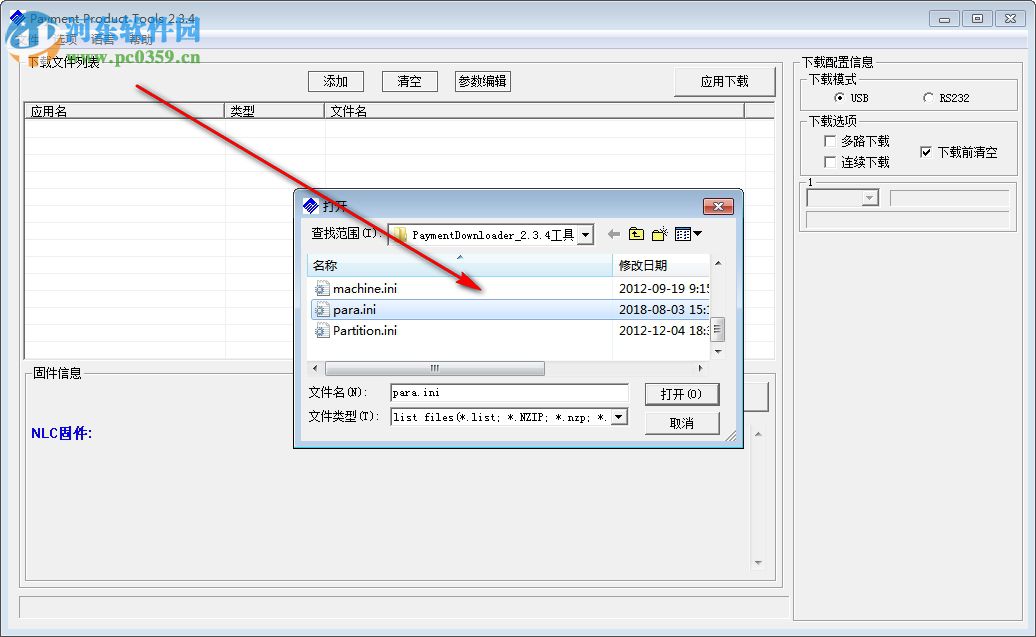Viewport: 1036px width, 637px height.
Task: Click the 参数编辑 button
Action: coord(484,81)
